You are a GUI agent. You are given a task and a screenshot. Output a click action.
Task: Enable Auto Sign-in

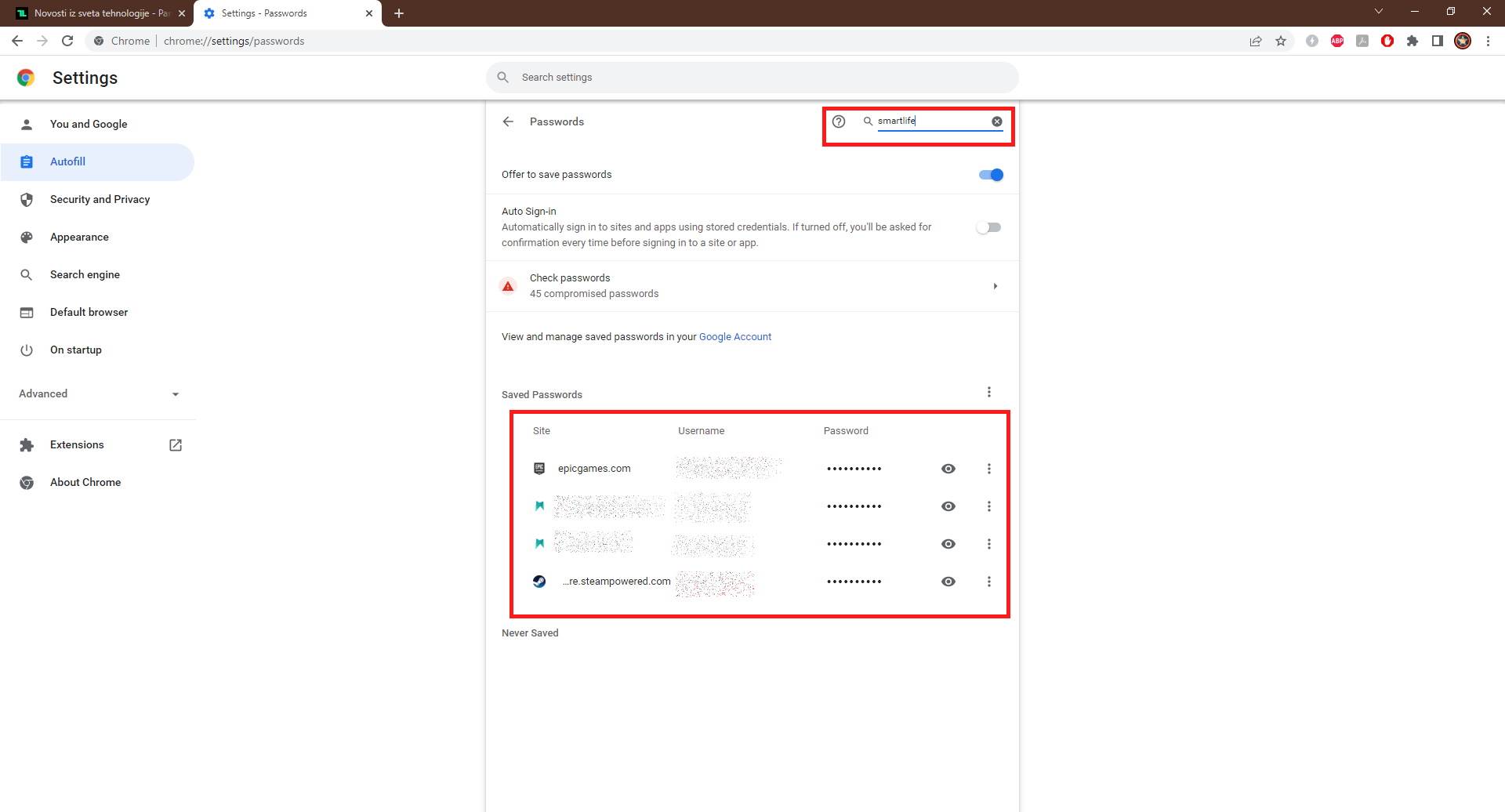(988, 227)
